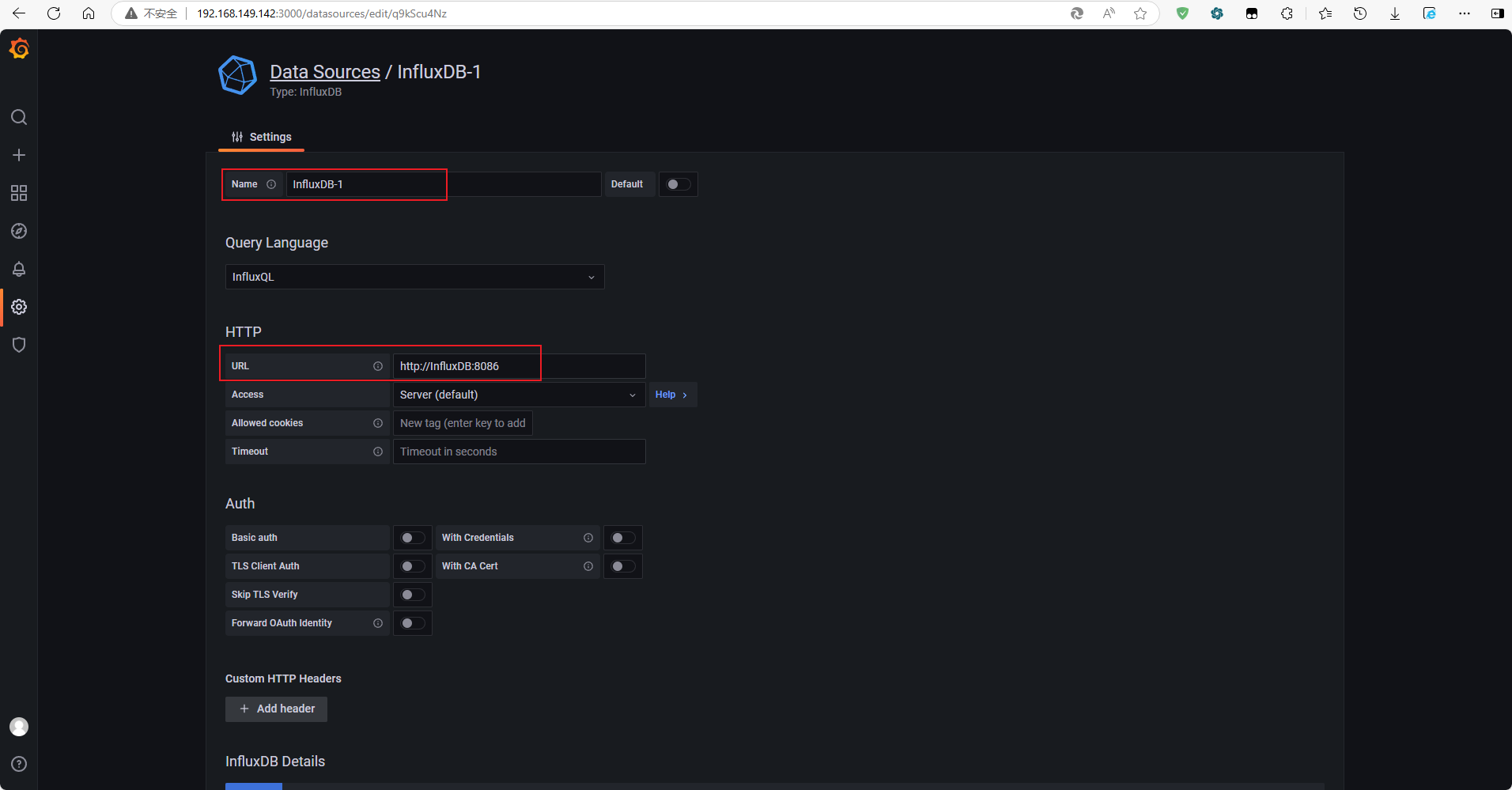Enable the Skip TLS Verify switch
Viewport: 1512px width, 790px height.
pos(413,595)
